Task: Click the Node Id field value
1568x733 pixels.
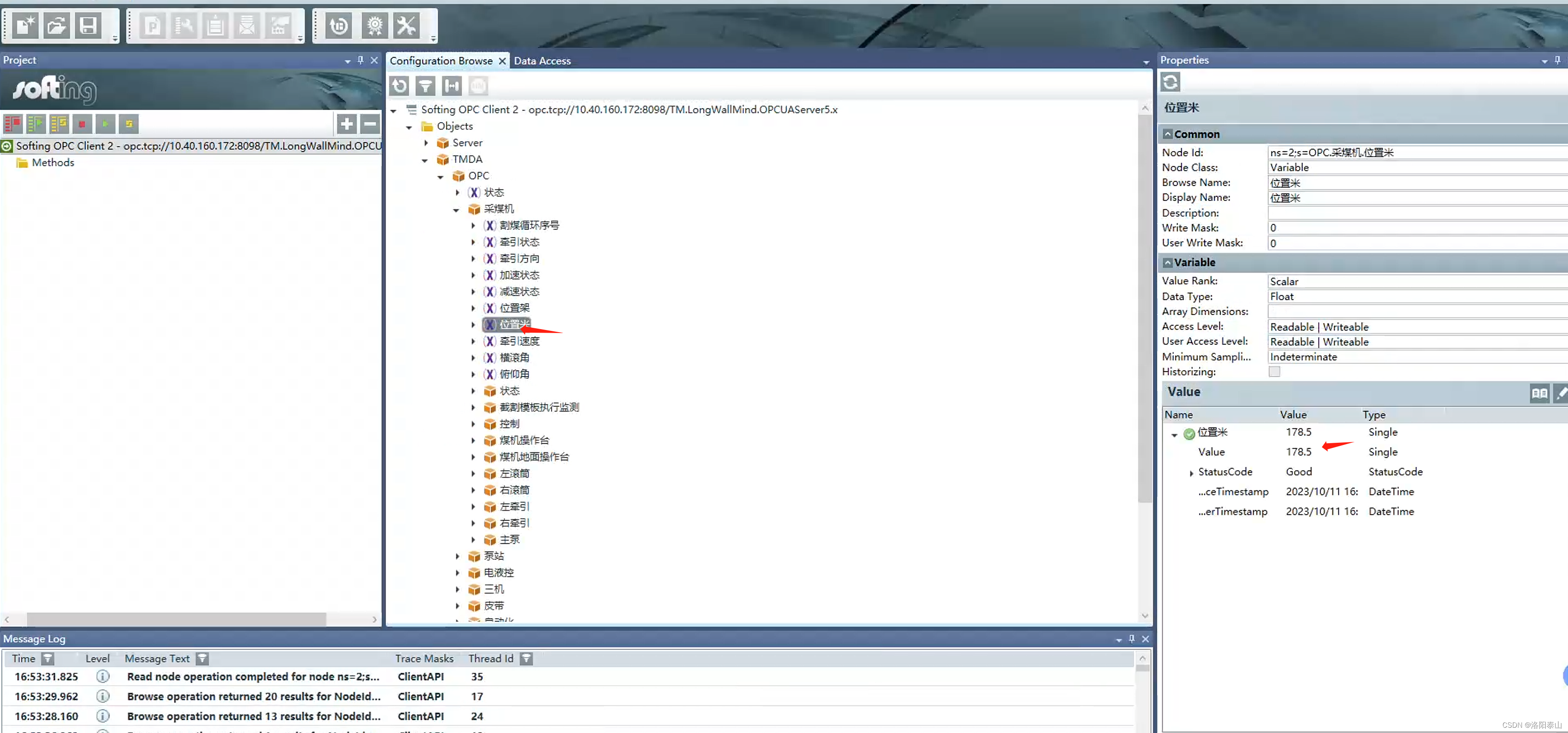Action: [1418, 153]
